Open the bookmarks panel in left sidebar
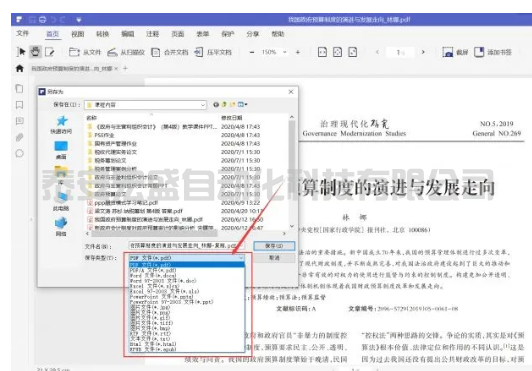Image resolution: width=532 pixels, height=371 pixels. pos(19,105)
